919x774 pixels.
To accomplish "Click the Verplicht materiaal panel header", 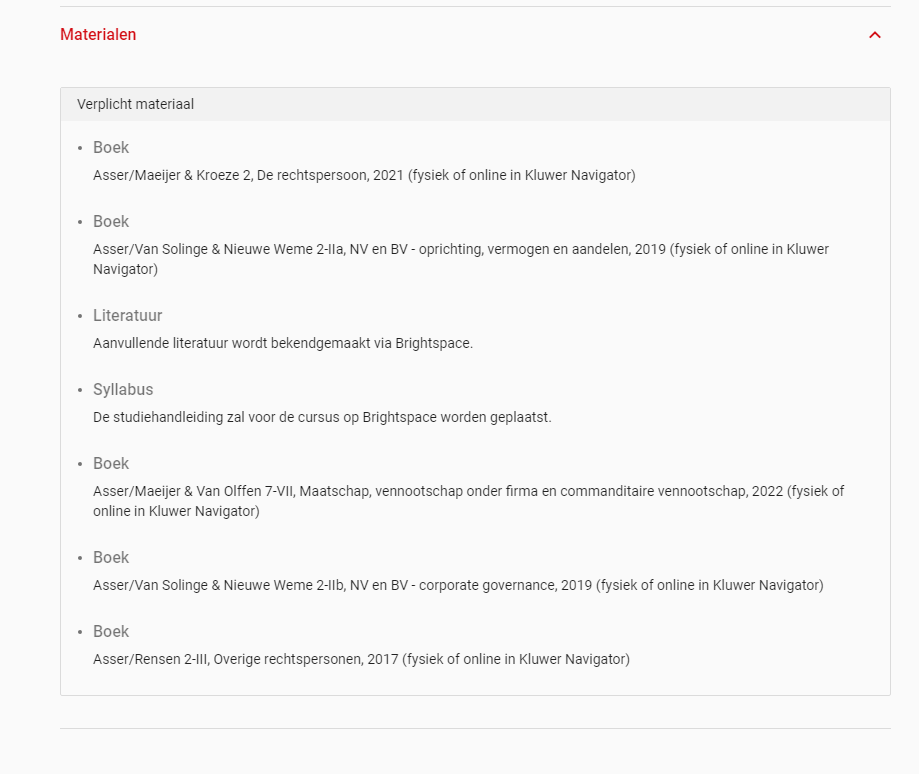I will [135, 104].
